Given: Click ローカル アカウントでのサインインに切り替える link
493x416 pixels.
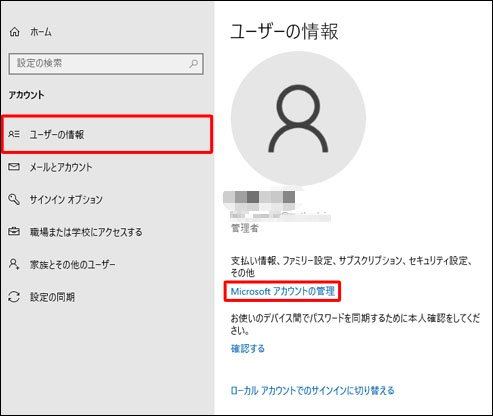Looking at the screenshot, I should pos(312,390).
